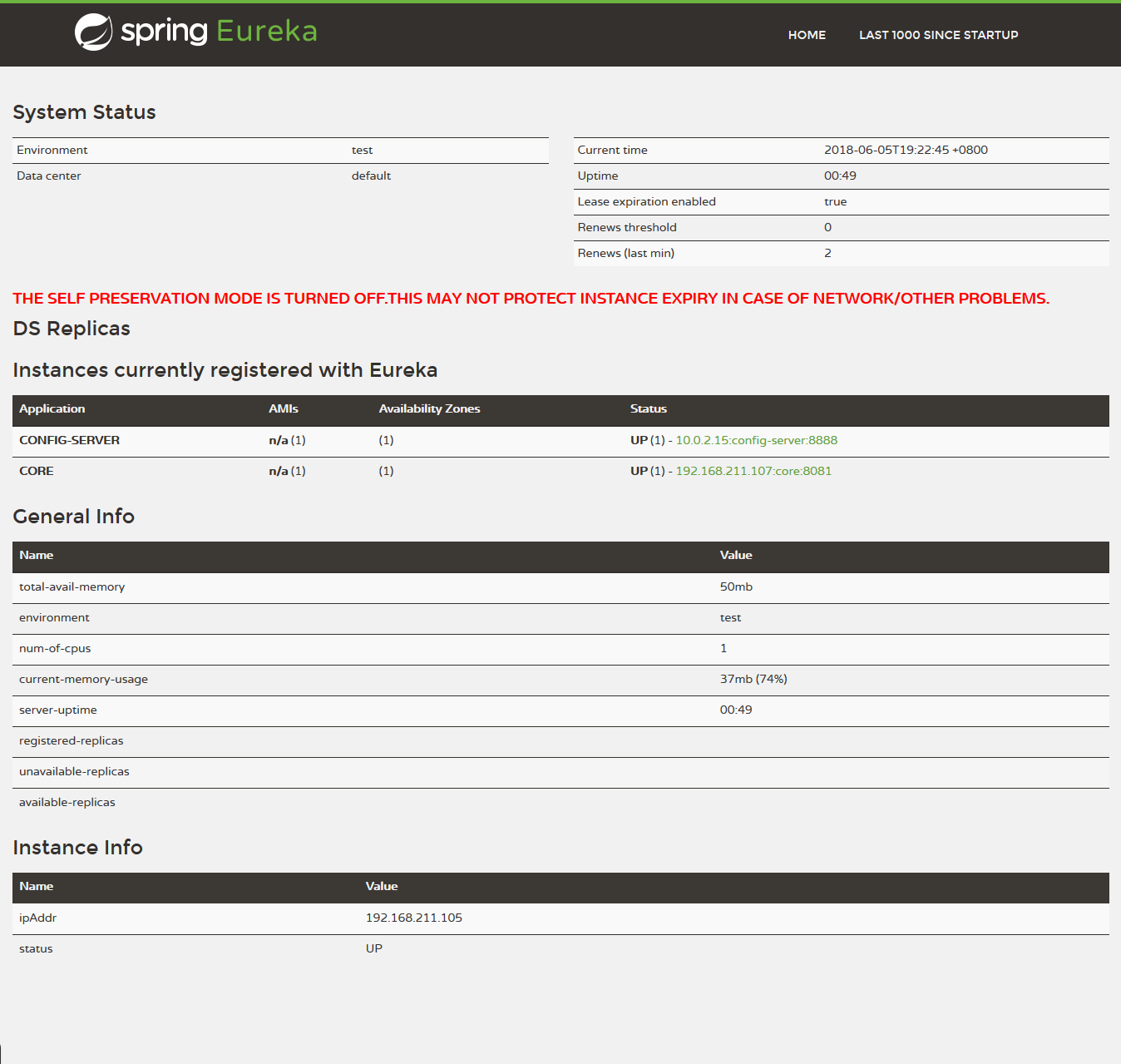1121x1064 pixels.
Task: Click the Instance Info heading
Action: click(x=77, y=848)
